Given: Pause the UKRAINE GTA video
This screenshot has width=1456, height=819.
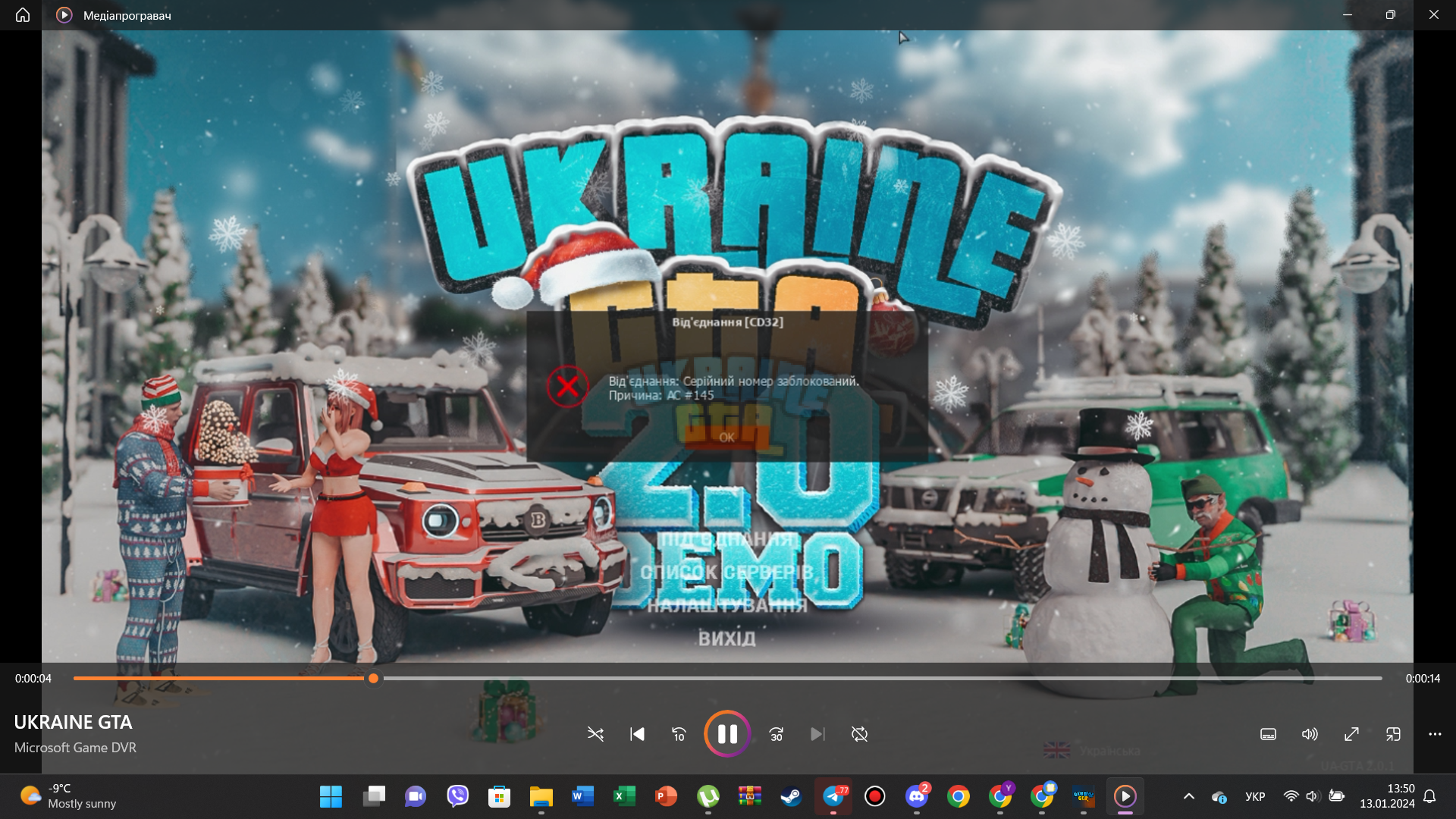Looking at the screenshot, I should coord(727,734).
